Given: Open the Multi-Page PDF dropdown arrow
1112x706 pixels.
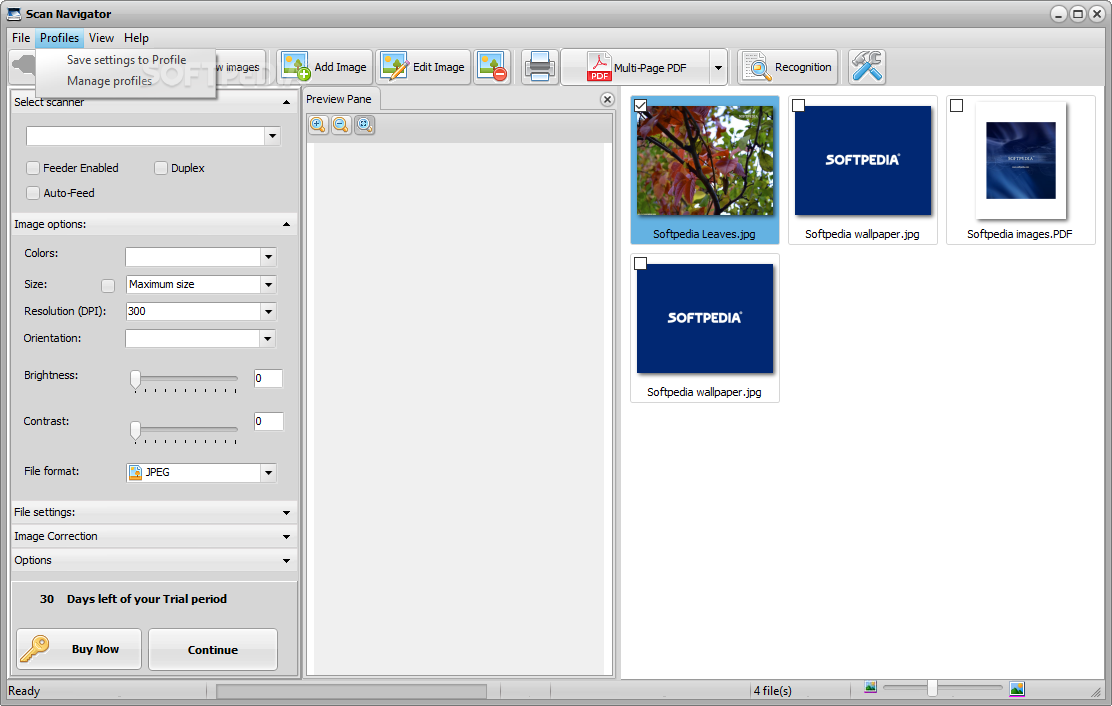Looking at the screenshot, I should click(x=718, y=68).
